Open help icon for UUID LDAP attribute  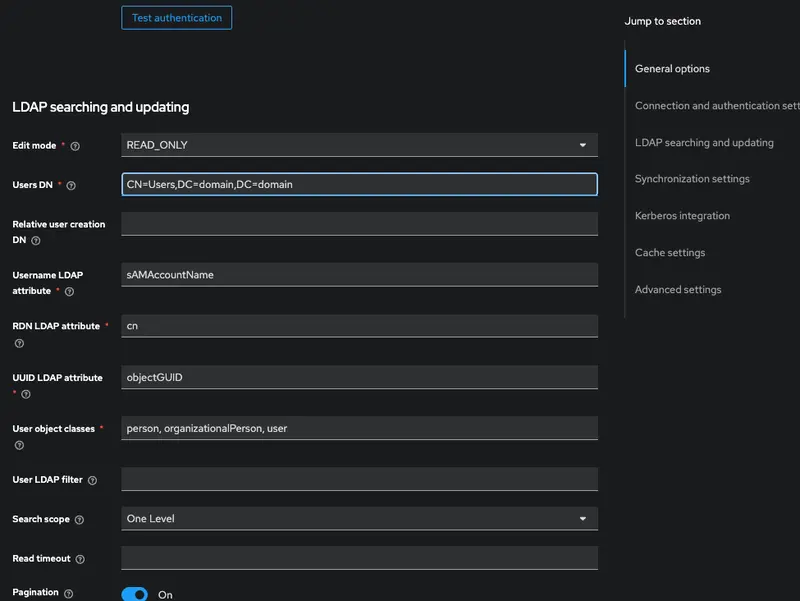(26, 394)
